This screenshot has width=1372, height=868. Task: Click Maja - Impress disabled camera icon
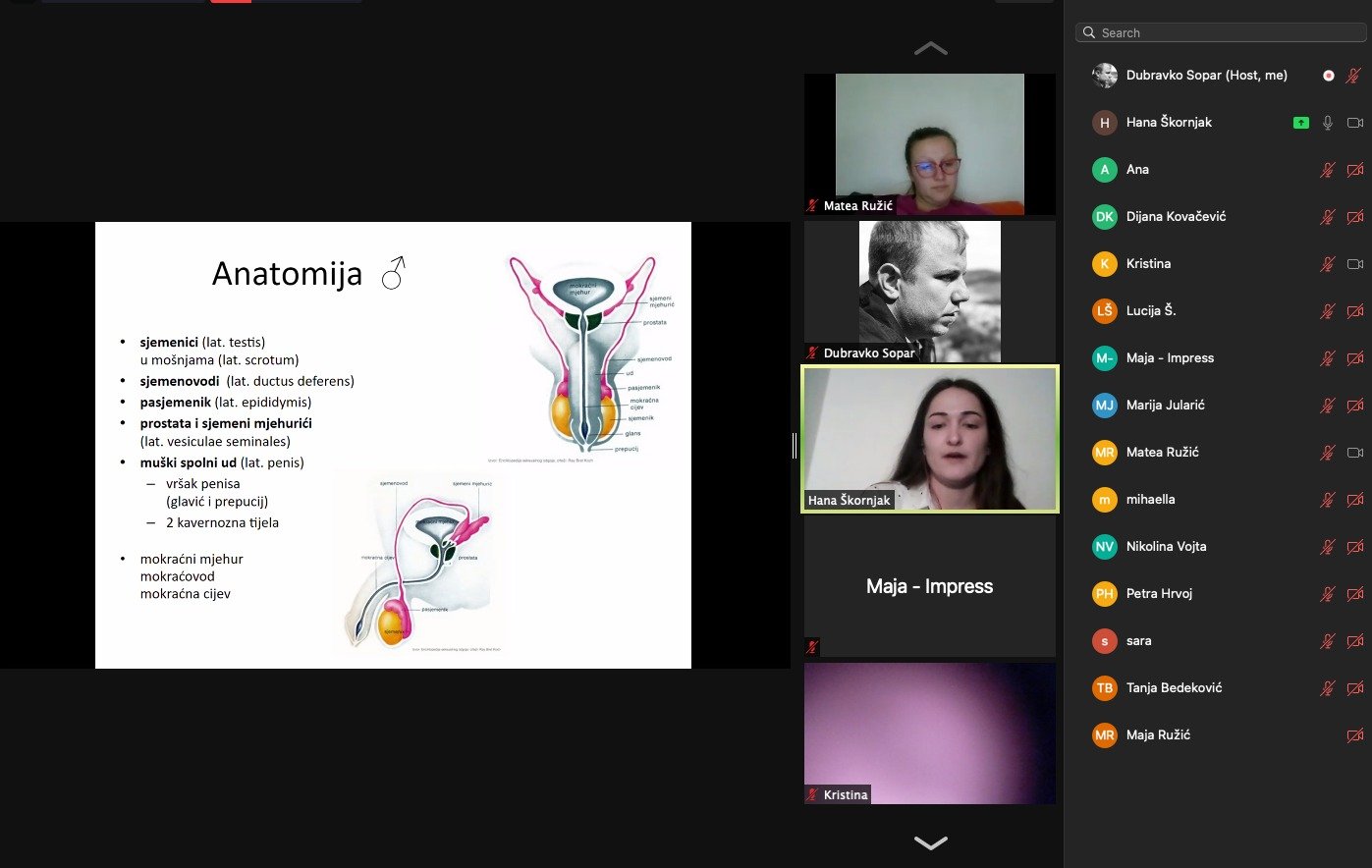coord(1355,358)
